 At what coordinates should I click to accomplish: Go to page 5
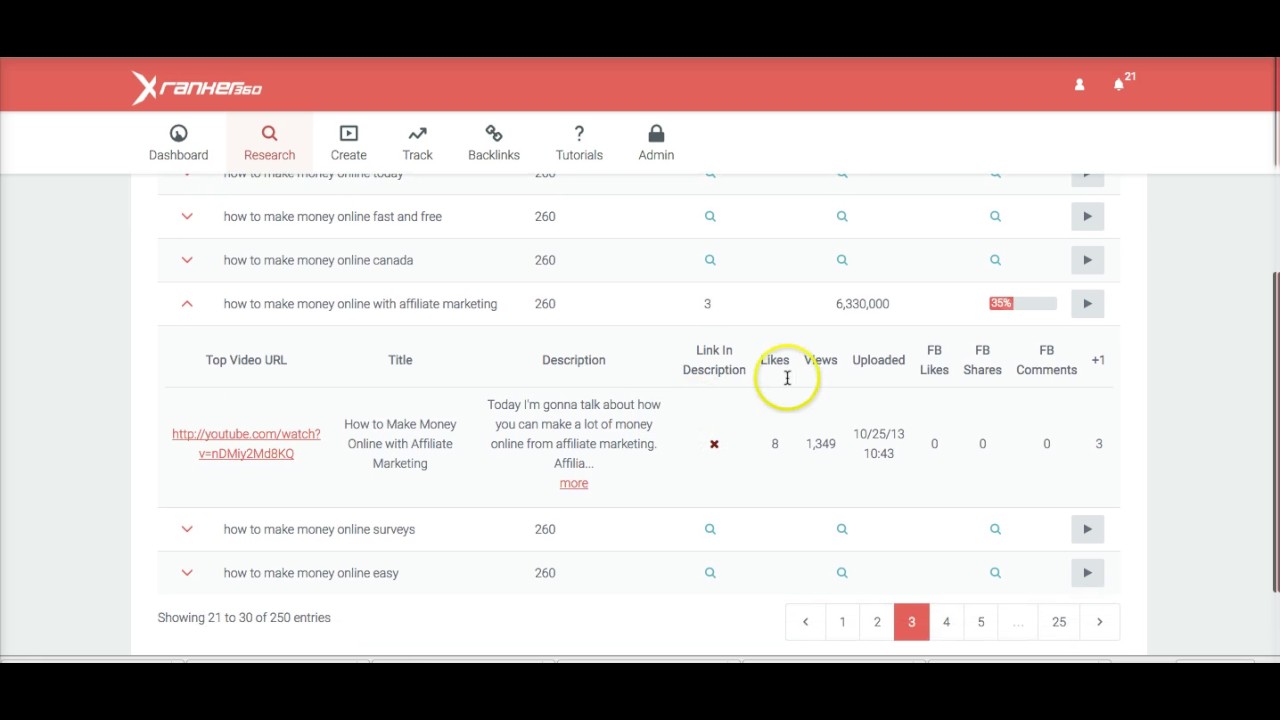981,622
